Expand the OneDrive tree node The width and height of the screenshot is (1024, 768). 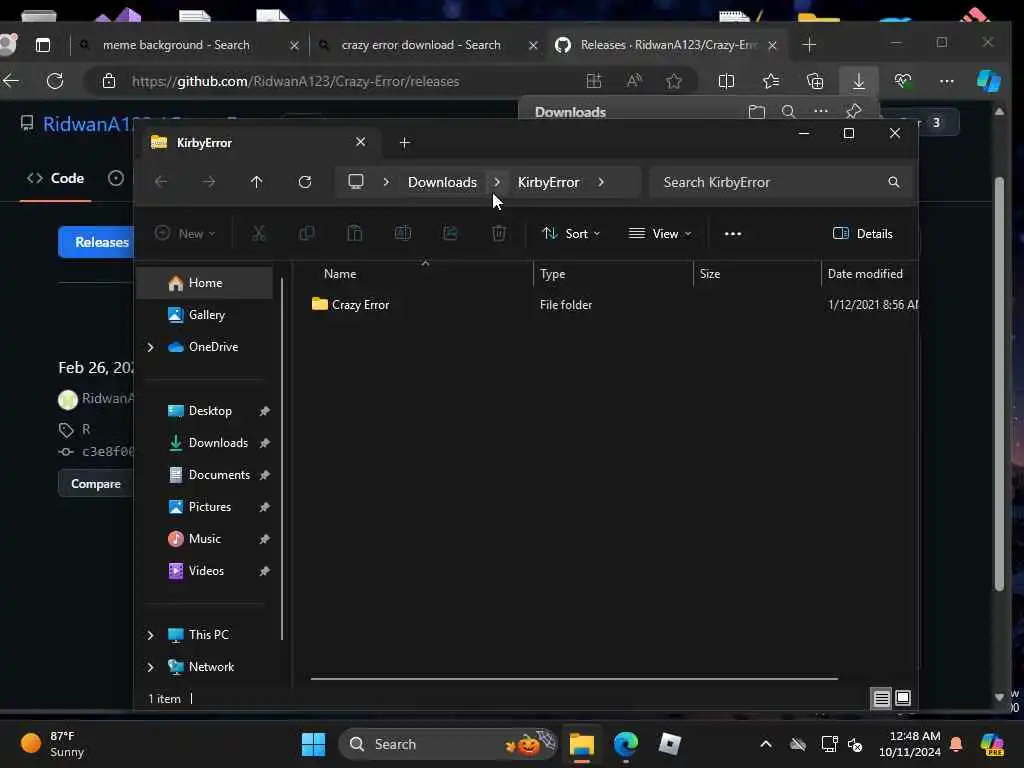[x=150, y=347]
